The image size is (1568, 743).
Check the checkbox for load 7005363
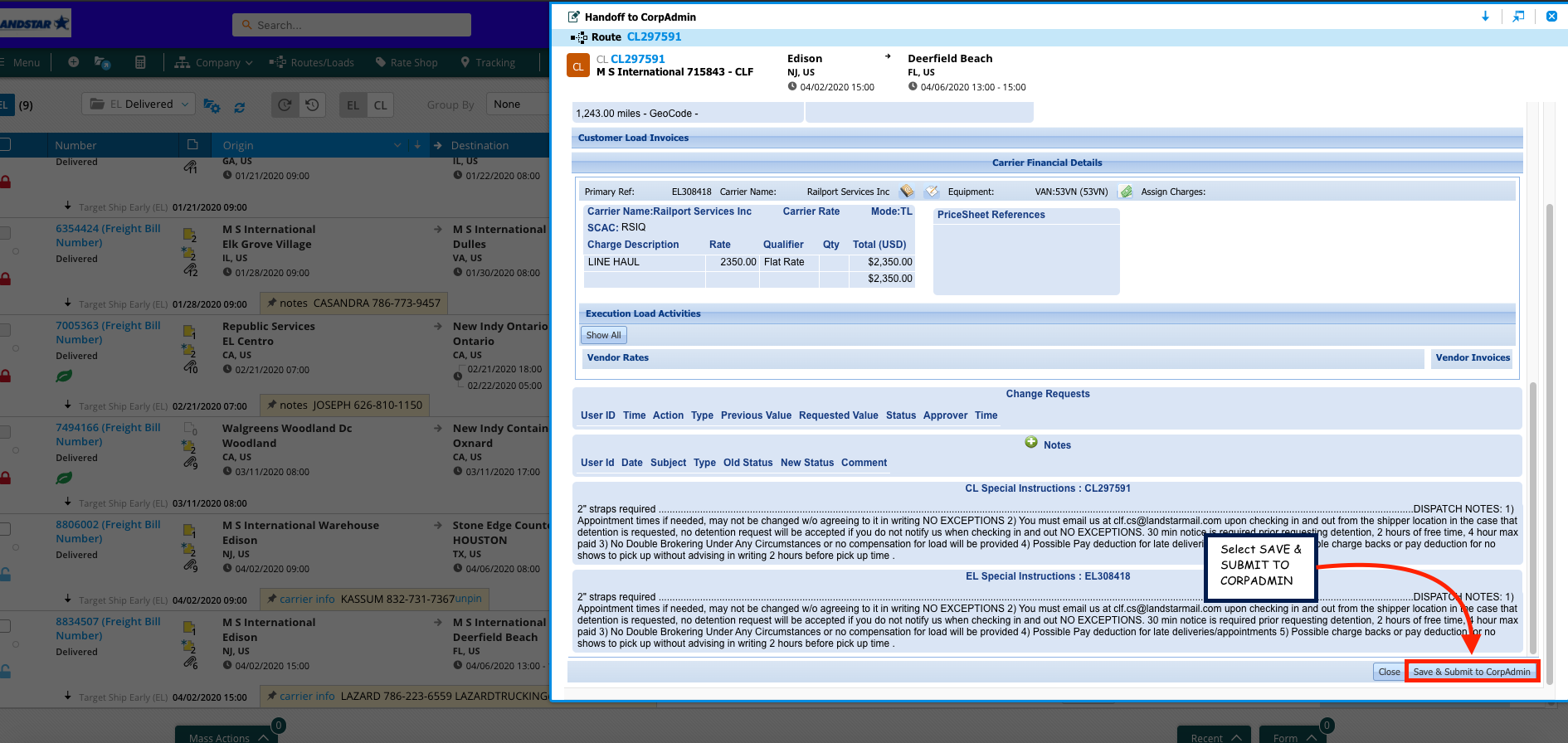(4, 330)
